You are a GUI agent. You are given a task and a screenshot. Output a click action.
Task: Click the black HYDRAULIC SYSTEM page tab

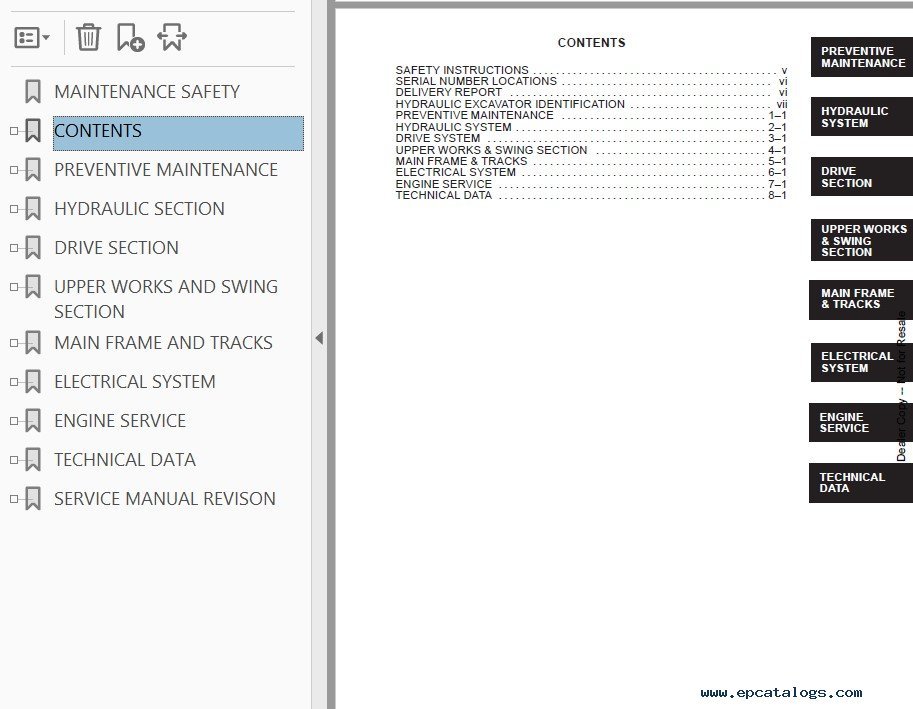click(x=860, y=117)
